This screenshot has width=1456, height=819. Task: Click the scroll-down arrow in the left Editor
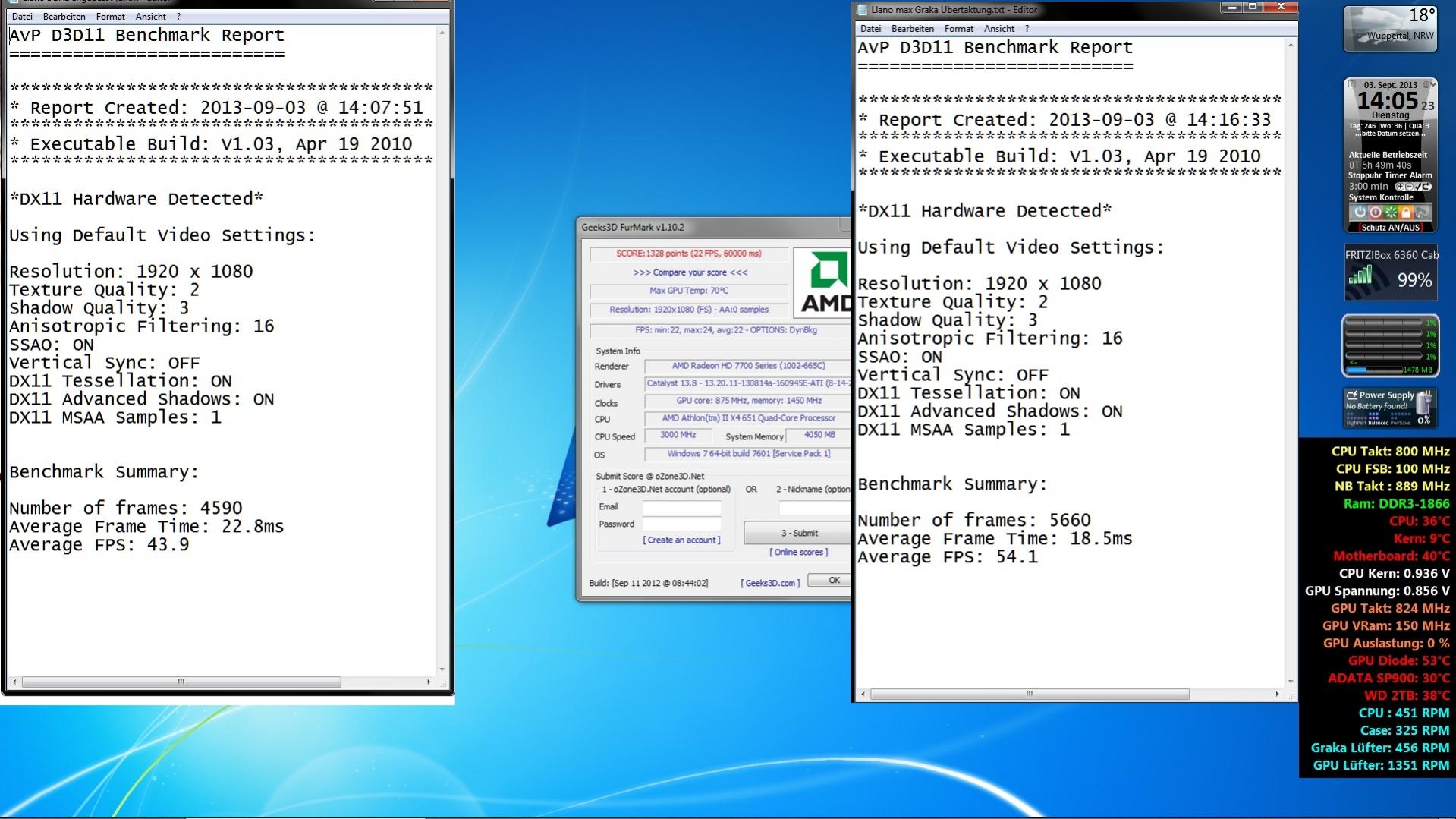442,669
